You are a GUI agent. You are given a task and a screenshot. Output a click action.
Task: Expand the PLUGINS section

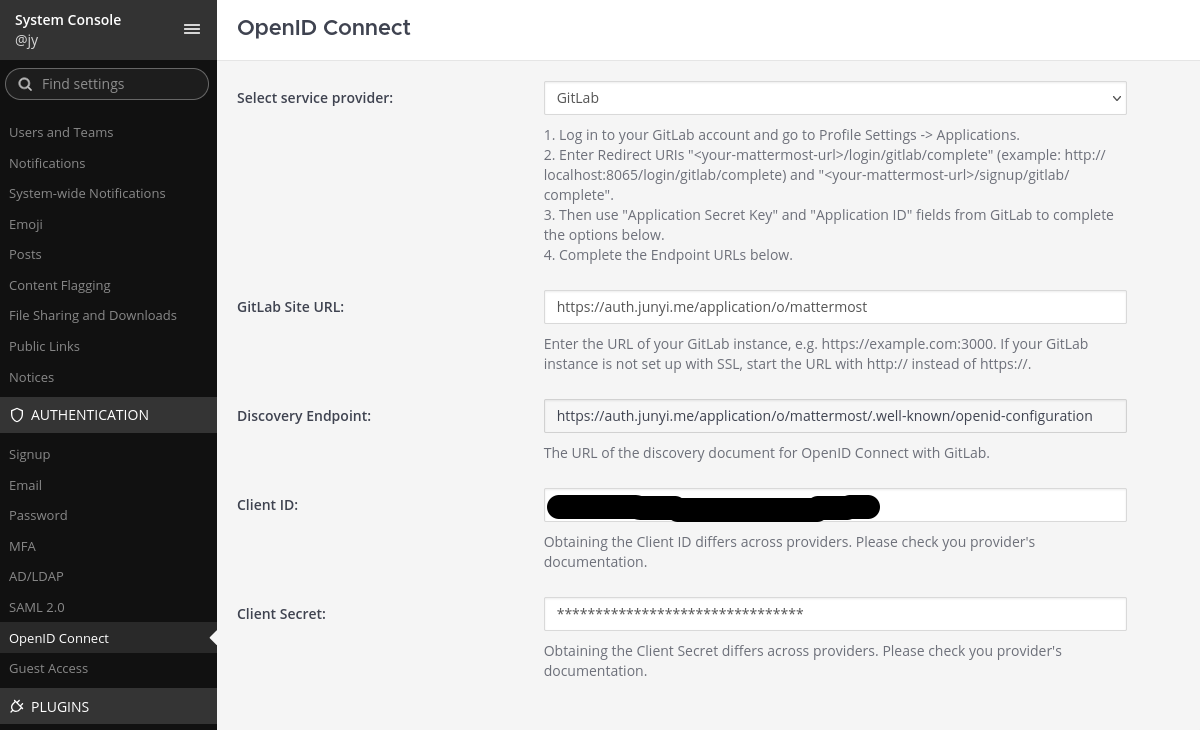[60, 707]
